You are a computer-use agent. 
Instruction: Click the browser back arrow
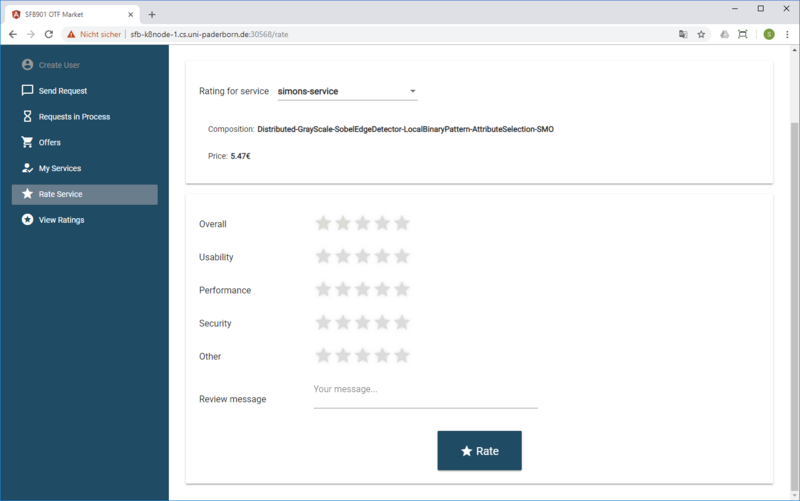[x=13, y=34]
